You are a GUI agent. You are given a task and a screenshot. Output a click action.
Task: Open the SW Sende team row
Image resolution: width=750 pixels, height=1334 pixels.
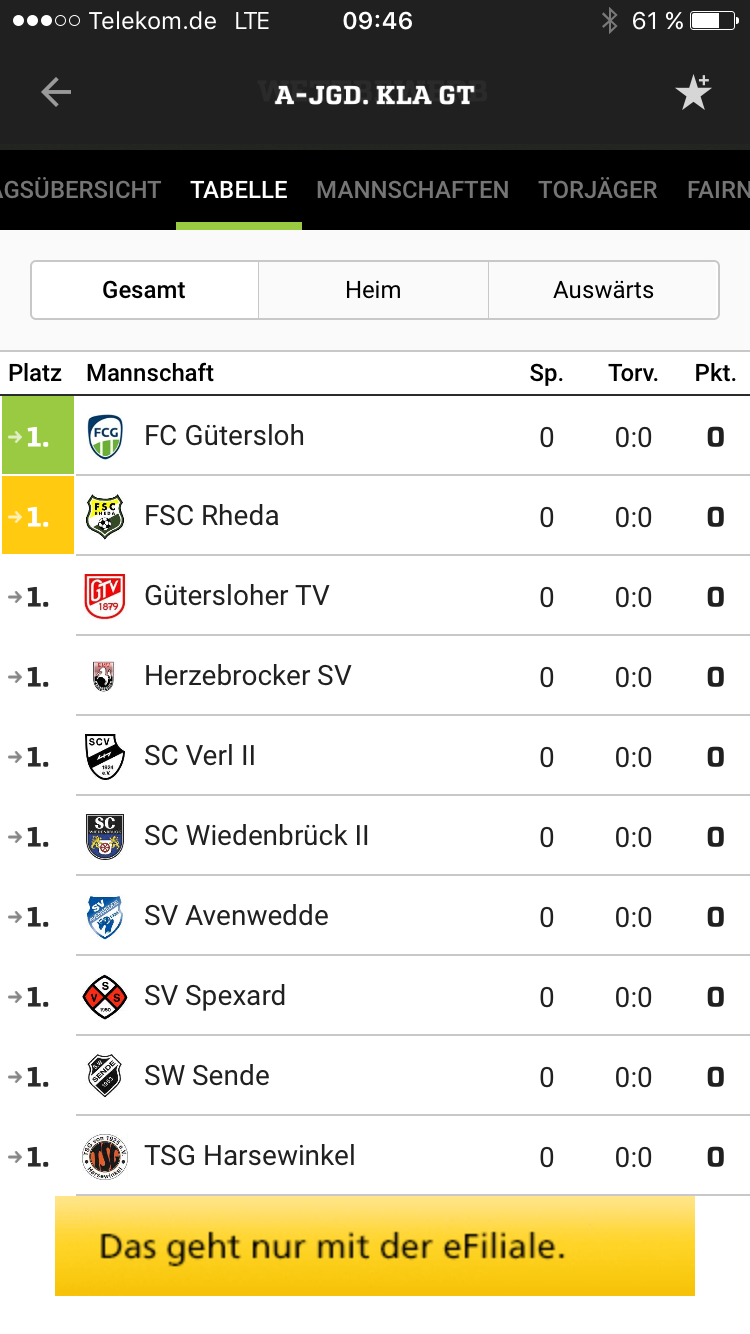click(x=207, y=1076)
